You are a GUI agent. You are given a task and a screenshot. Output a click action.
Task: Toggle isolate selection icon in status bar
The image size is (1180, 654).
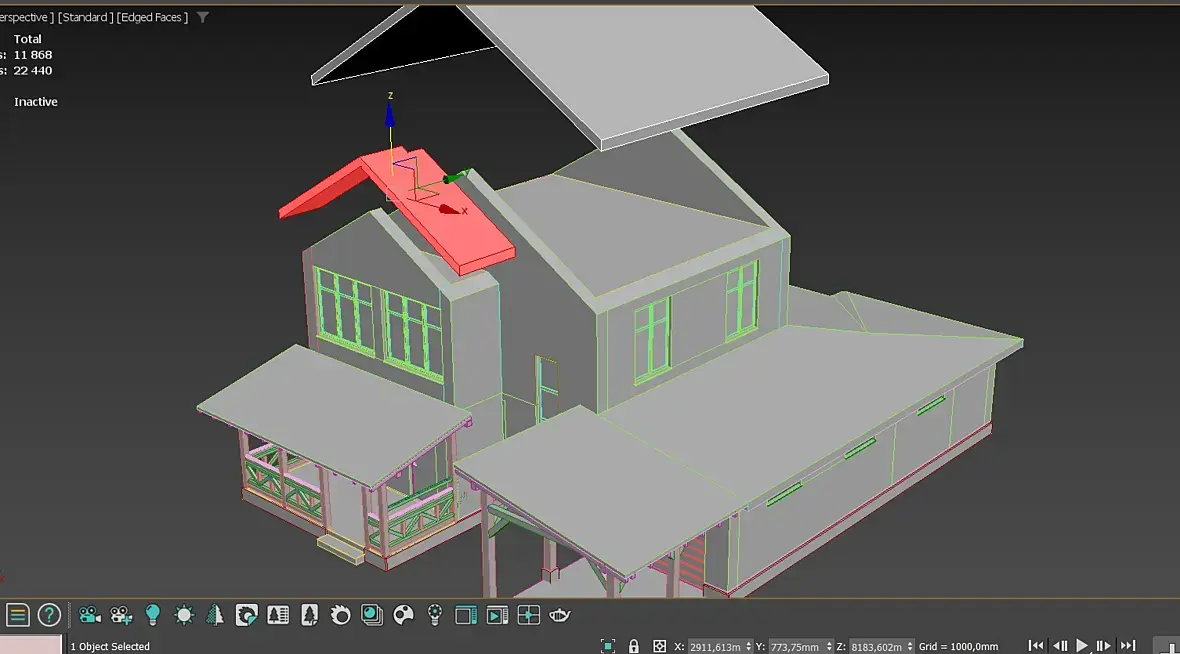pos(607,646)
